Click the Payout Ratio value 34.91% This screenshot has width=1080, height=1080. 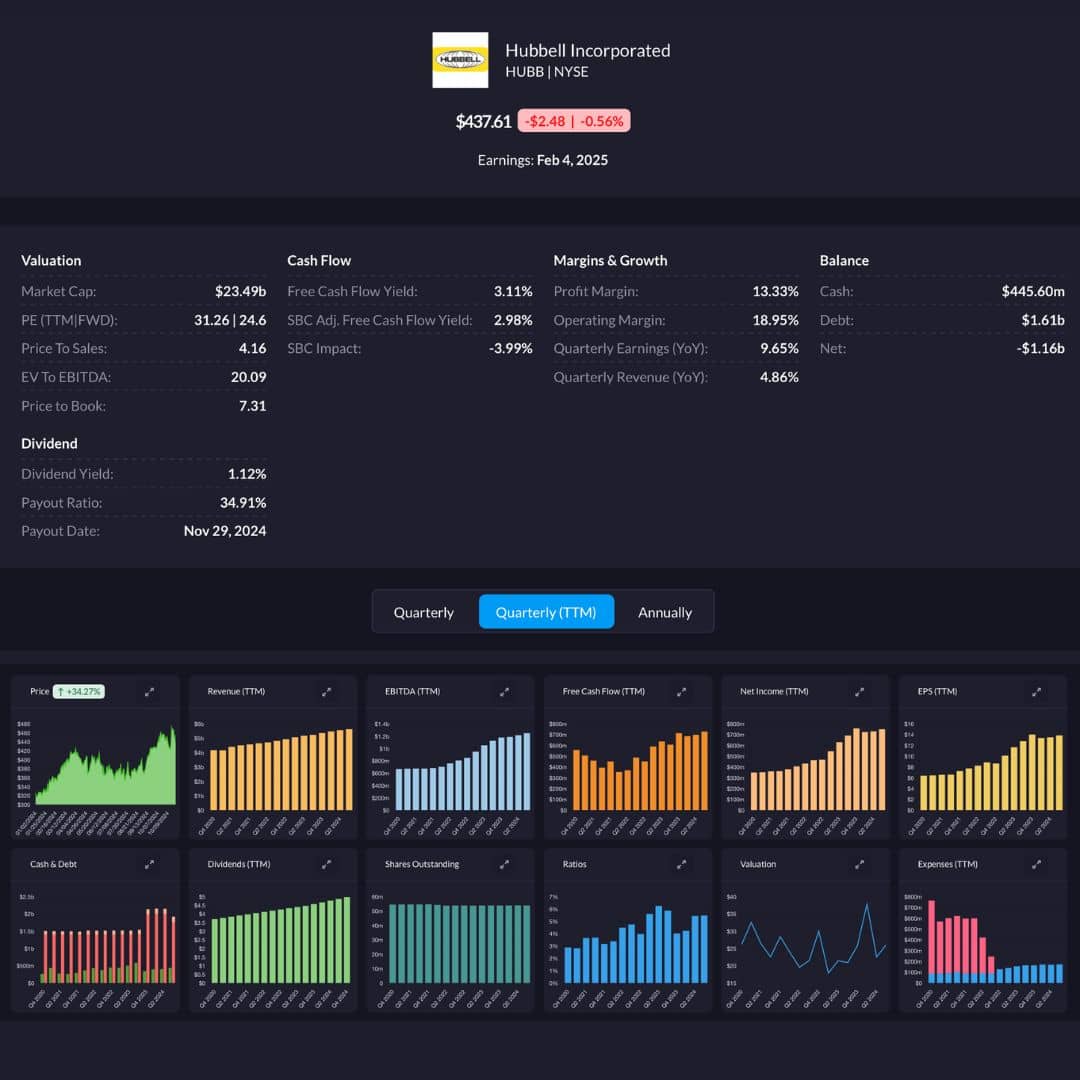pos(243,503)
